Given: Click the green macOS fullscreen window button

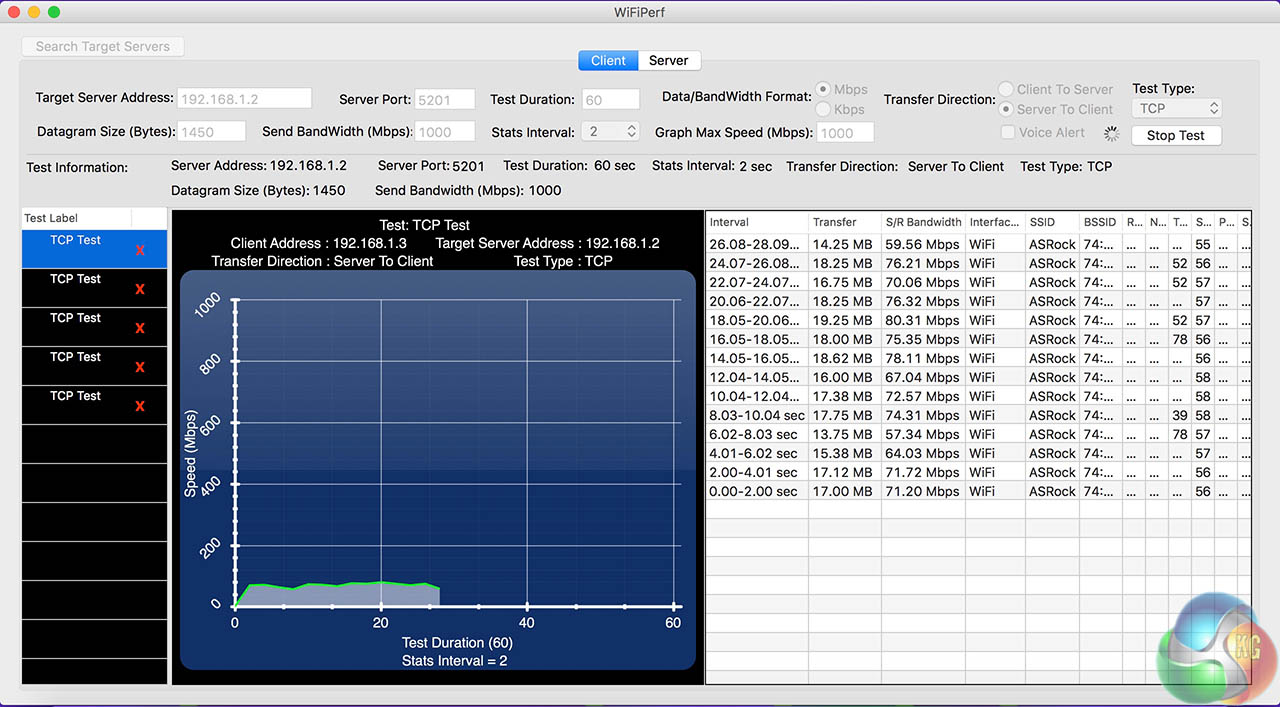Looking at the screenshot, I should point(54,12).
